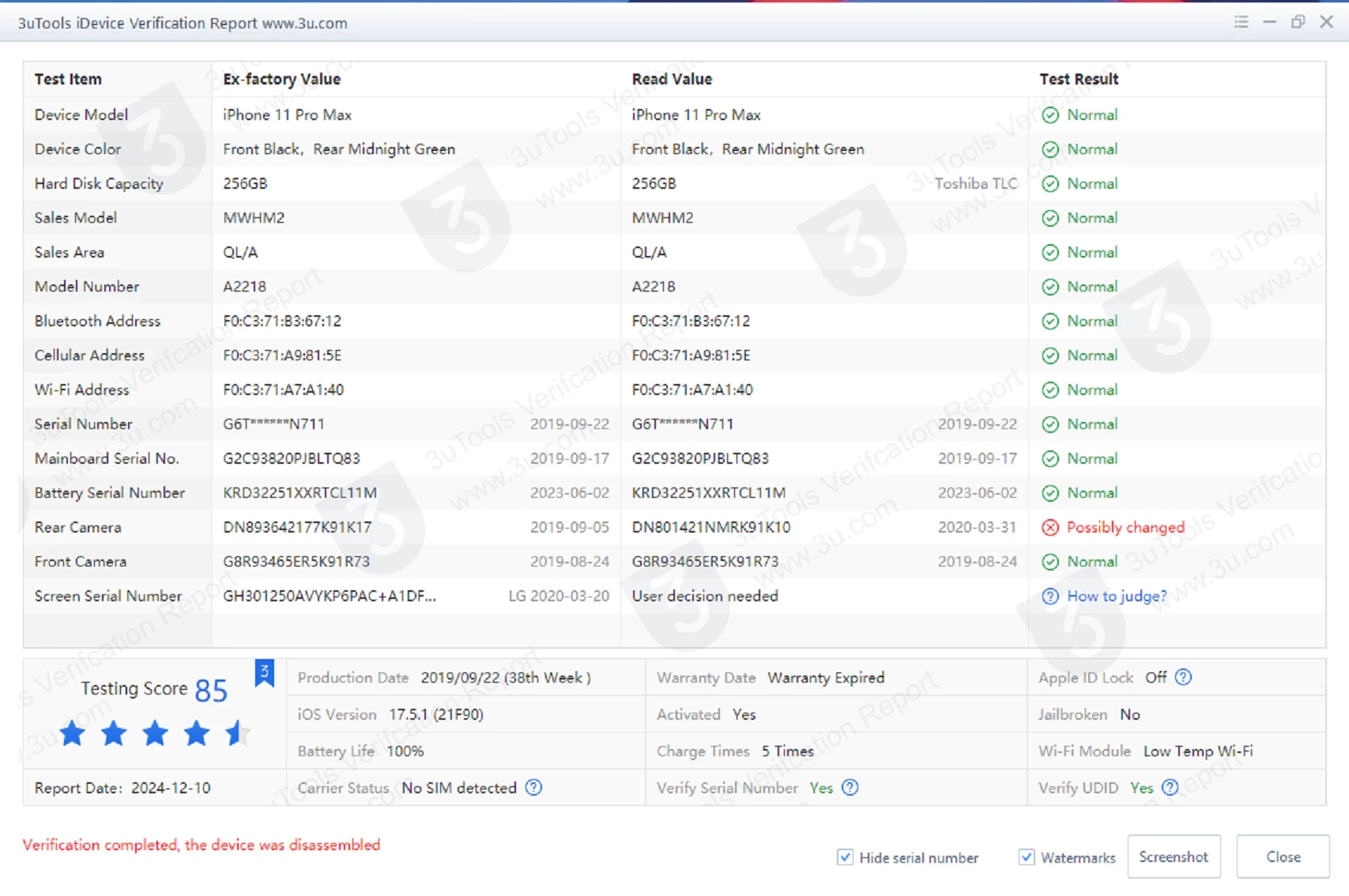This screenshot has width=1349, height=896.
Task: Click Screen Serial Number ex-factory value
Action: pos(330,597)
